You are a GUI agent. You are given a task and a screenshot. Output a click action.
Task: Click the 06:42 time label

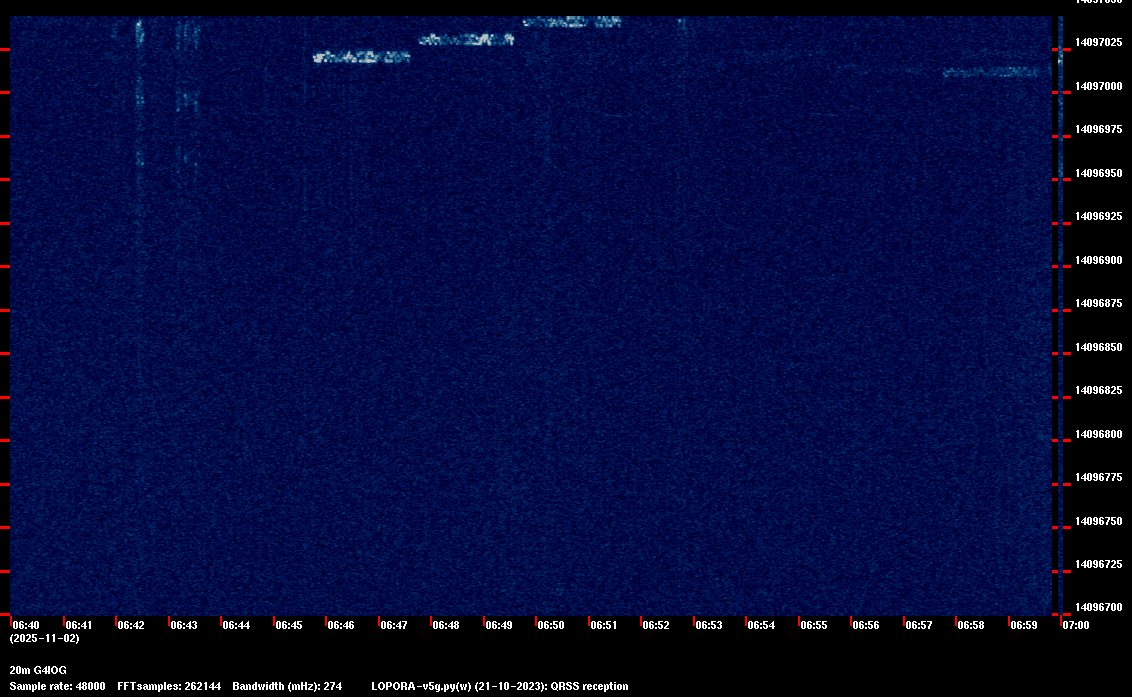coord(131,625)
